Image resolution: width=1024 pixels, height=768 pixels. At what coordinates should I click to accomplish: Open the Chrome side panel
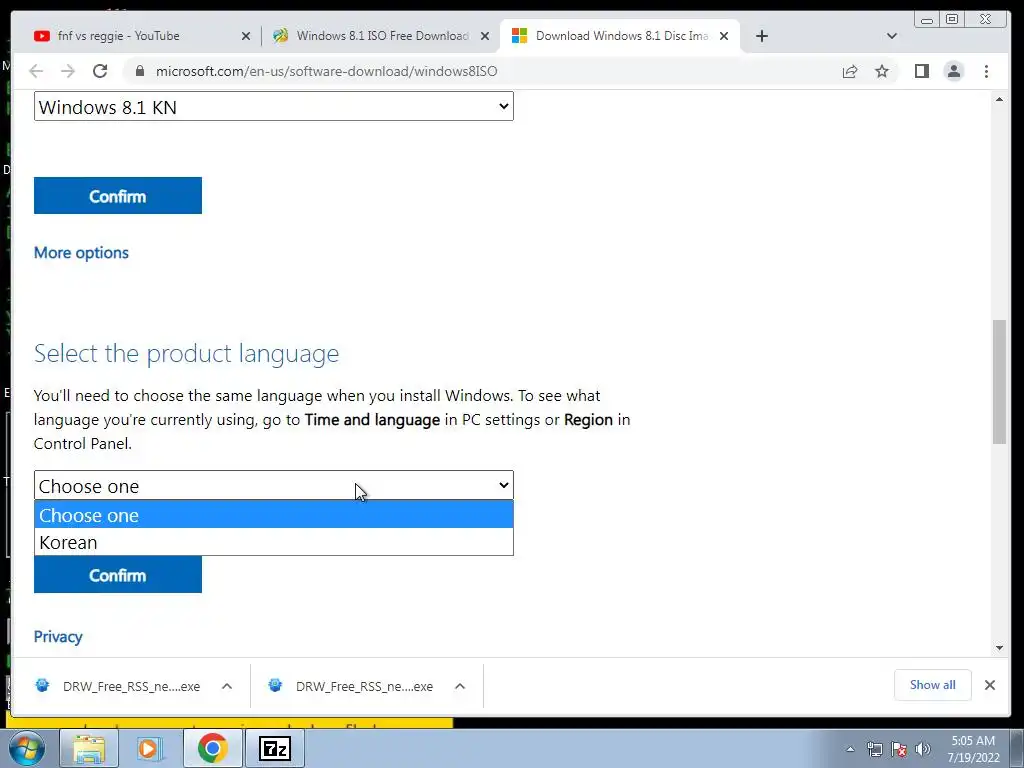coord(921,71)
